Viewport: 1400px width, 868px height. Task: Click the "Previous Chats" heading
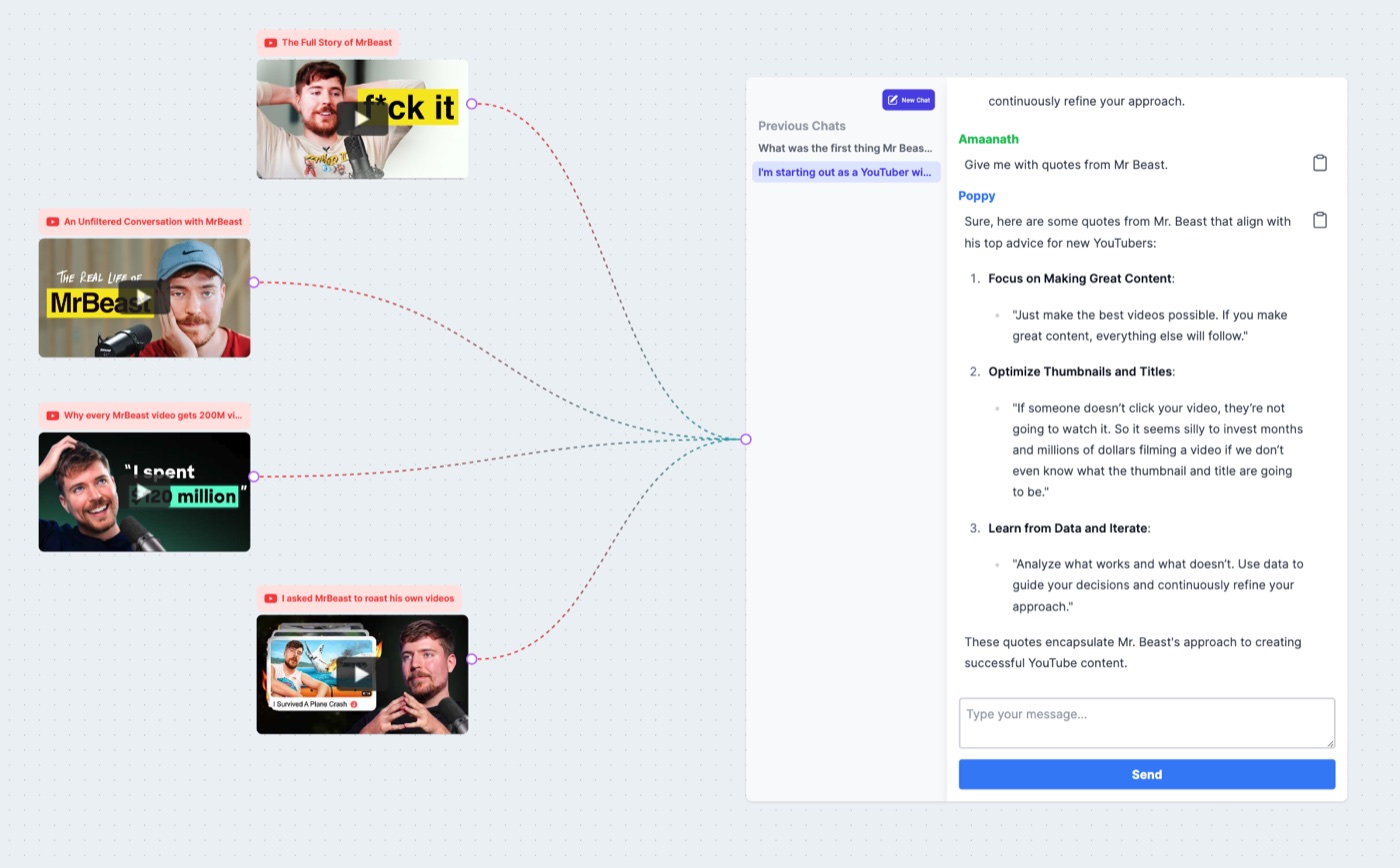click(x=802, y=126)
